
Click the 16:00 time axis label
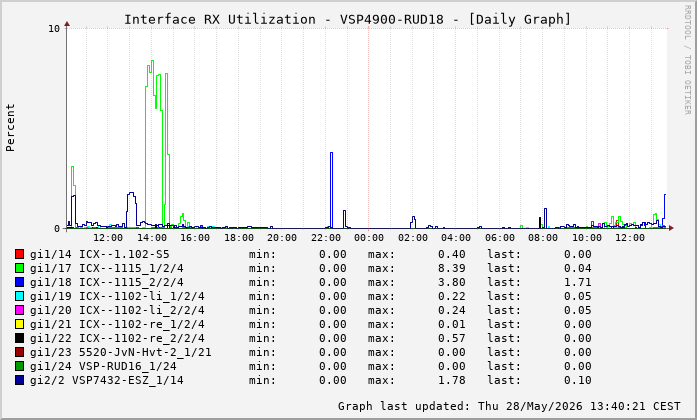(x=195, y=238)
